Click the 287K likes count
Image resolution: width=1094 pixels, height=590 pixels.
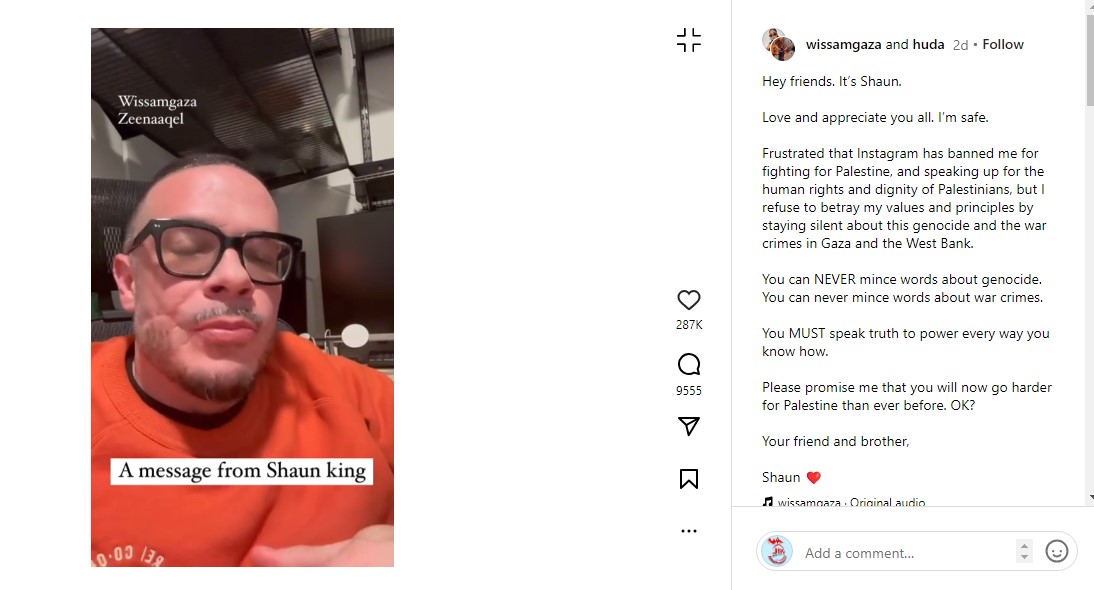pos(689,325)
